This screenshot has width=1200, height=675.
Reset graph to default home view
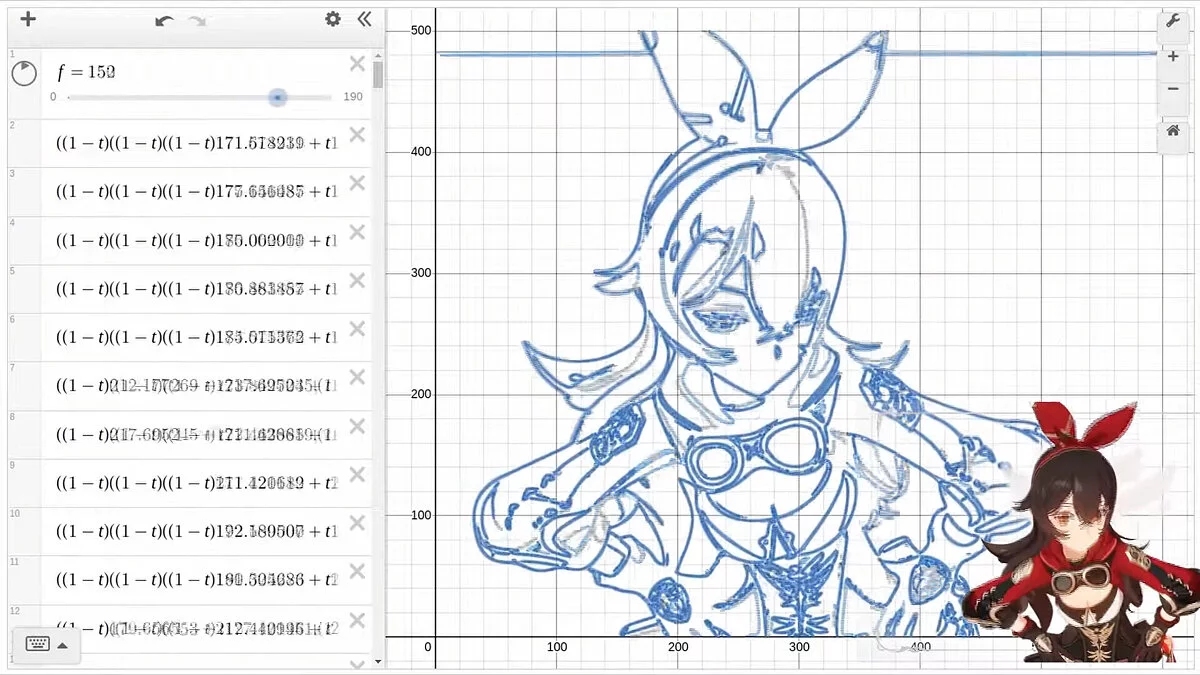point(1173,131)
